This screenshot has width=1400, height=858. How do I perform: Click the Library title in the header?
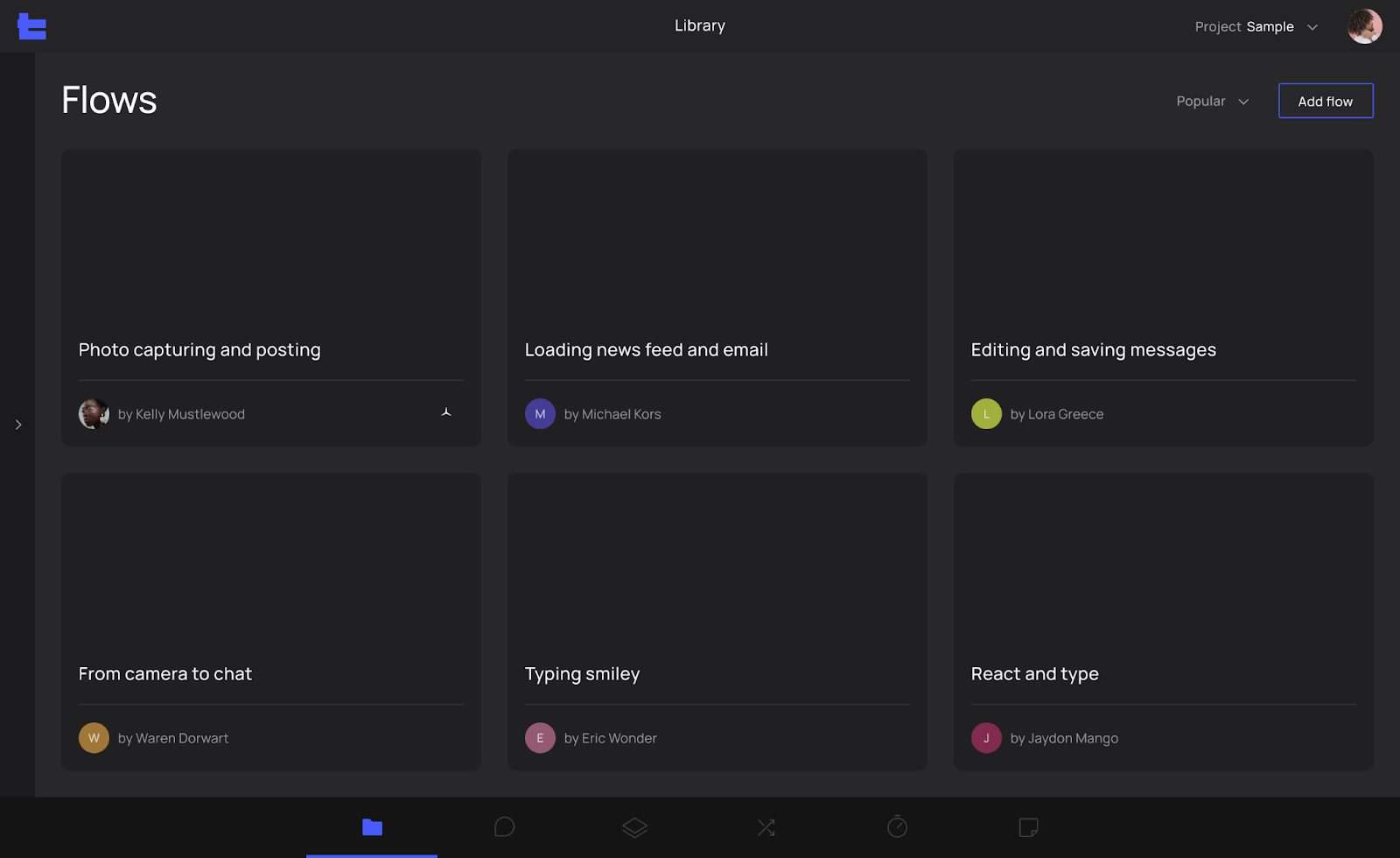point(700,26)
